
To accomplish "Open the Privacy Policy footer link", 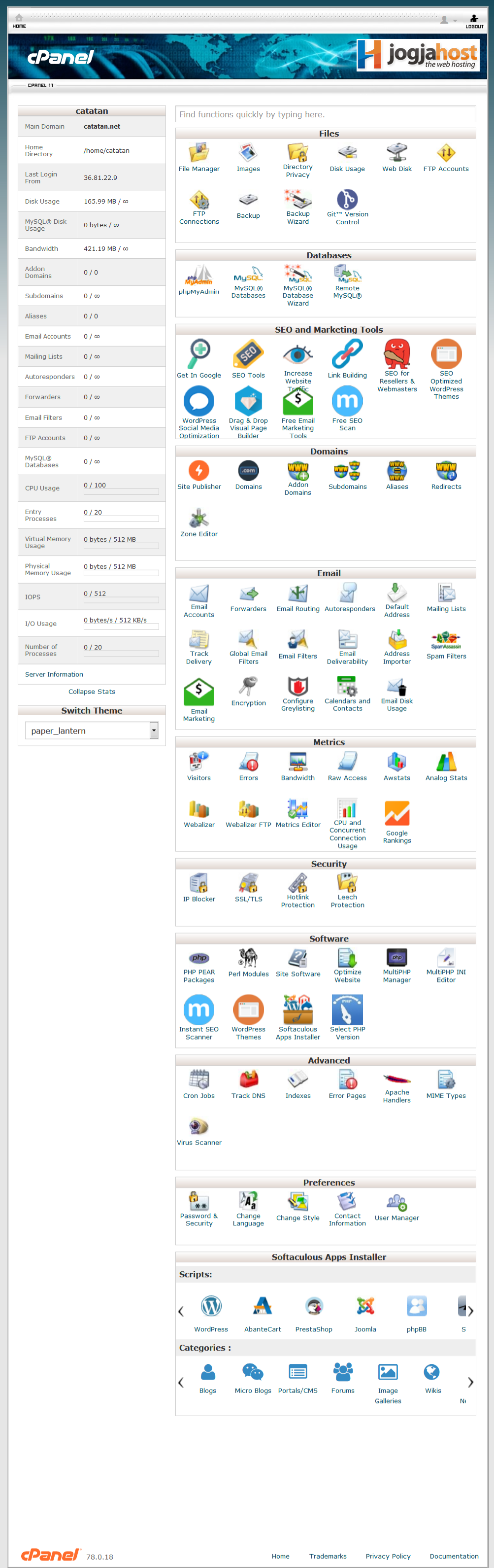I will (388, 1556).
